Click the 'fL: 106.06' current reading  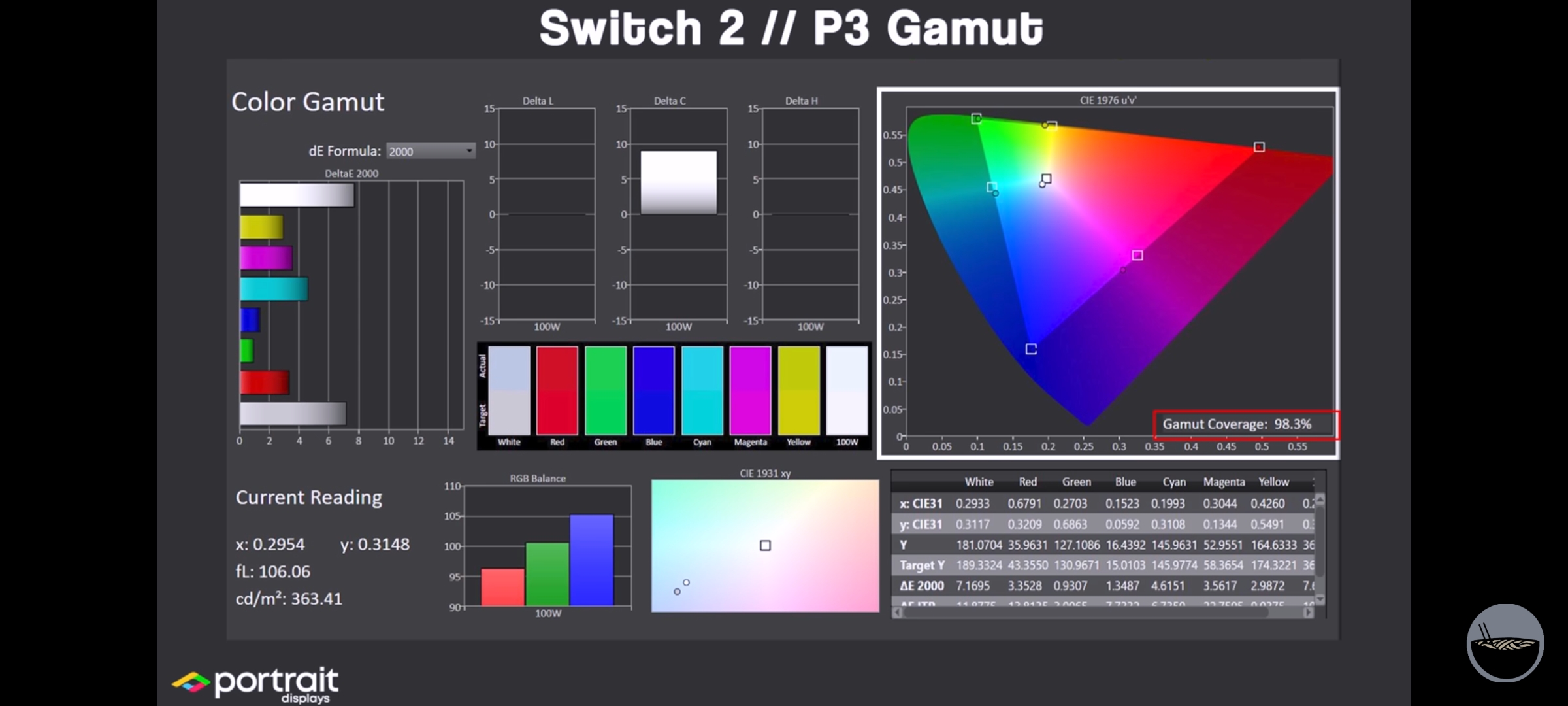pos(273,571)
